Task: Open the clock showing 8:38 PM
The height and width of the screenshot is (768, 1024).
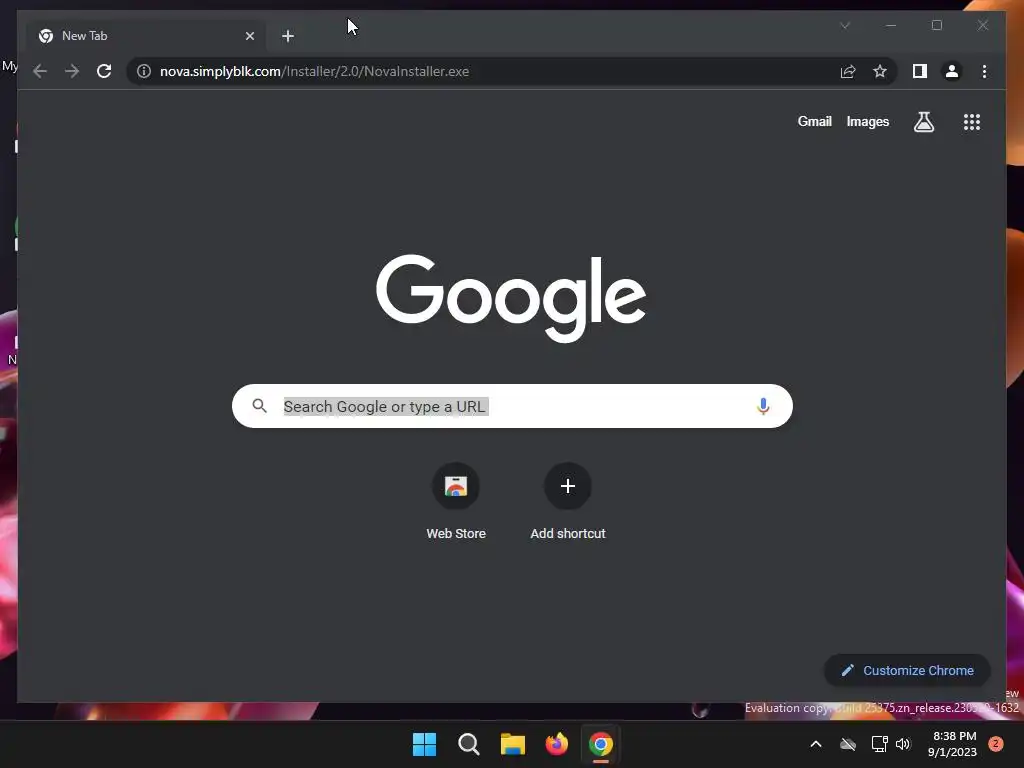Action: 952,744
